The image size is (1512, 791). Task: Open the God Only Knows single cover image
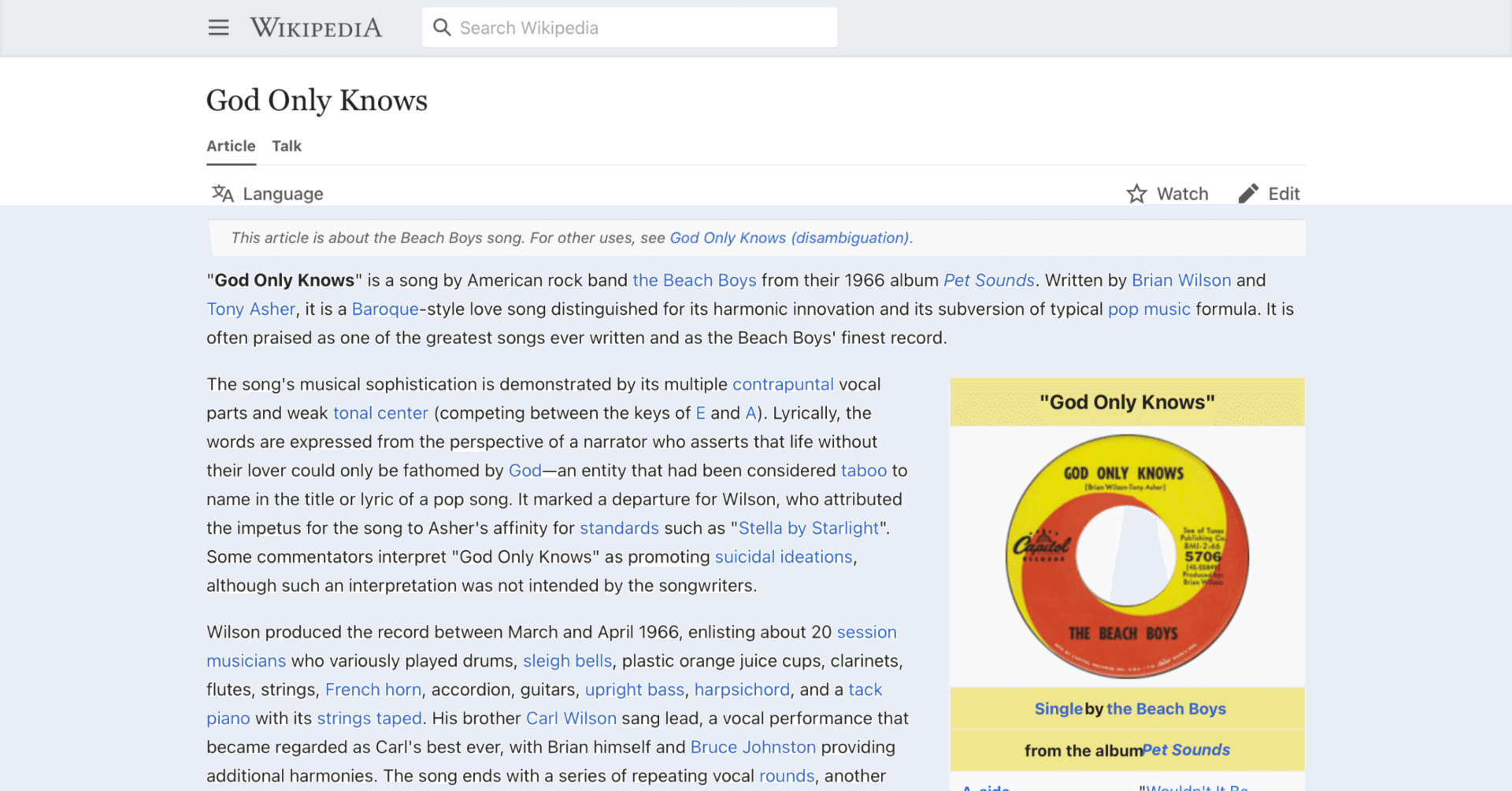pyautogui.click(x=1127, y=556)
